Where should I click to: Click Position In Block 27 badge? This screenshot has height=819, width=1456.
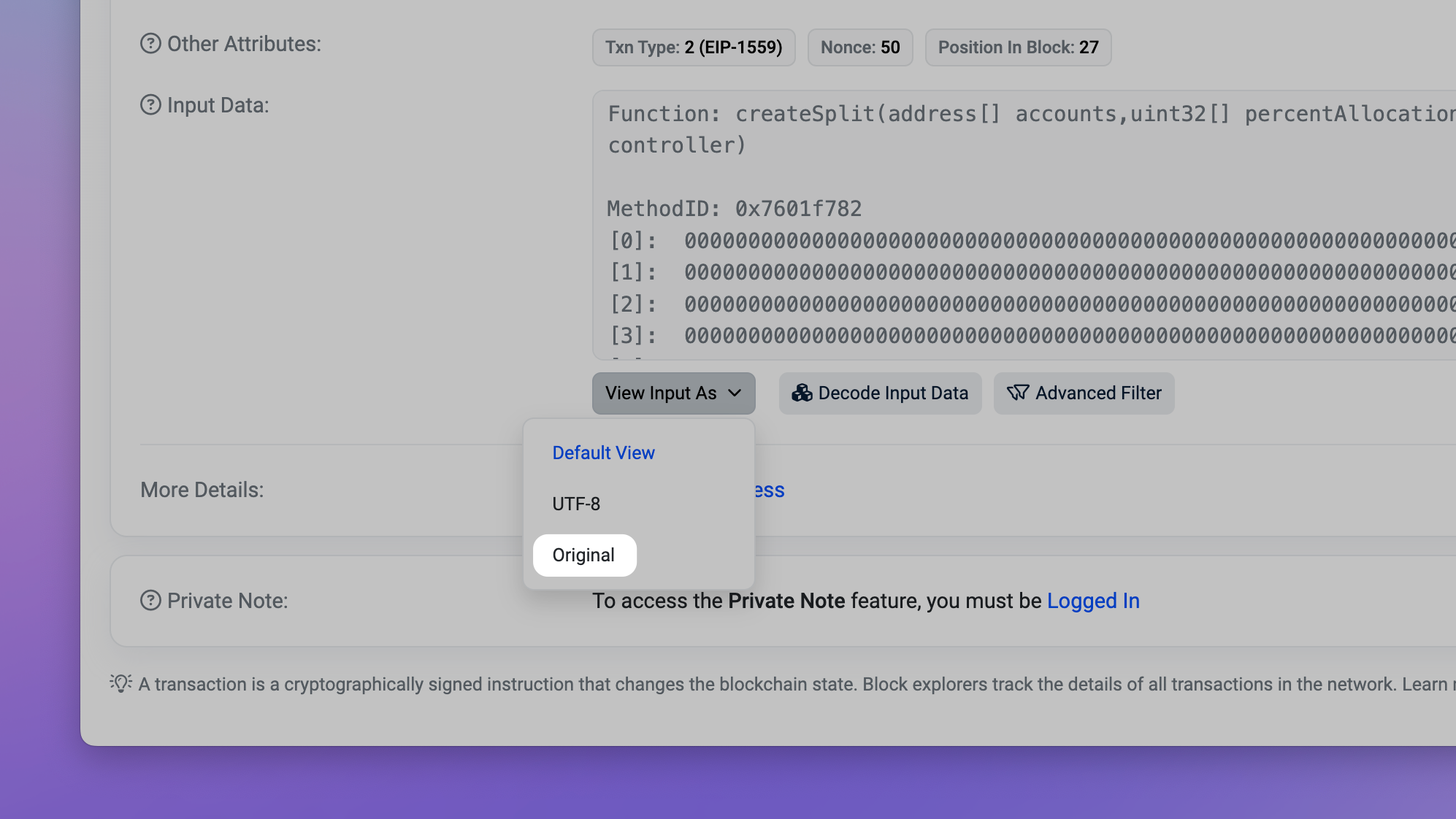click(x=1017, y=47)
